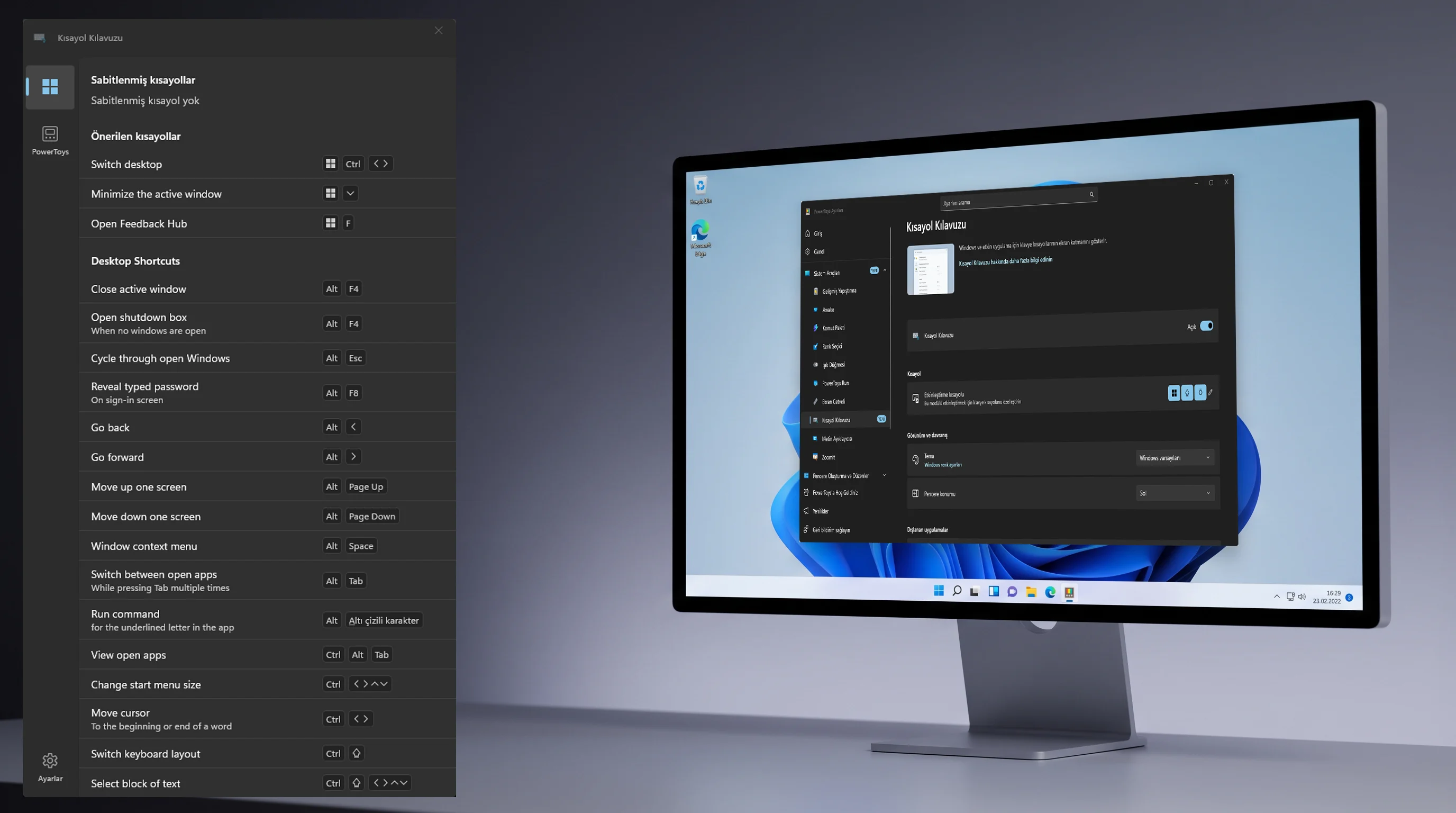Open the Microsoft Edge desktop shortcut icon
This screenshot has width=1456, height=813.
point(700,238)
